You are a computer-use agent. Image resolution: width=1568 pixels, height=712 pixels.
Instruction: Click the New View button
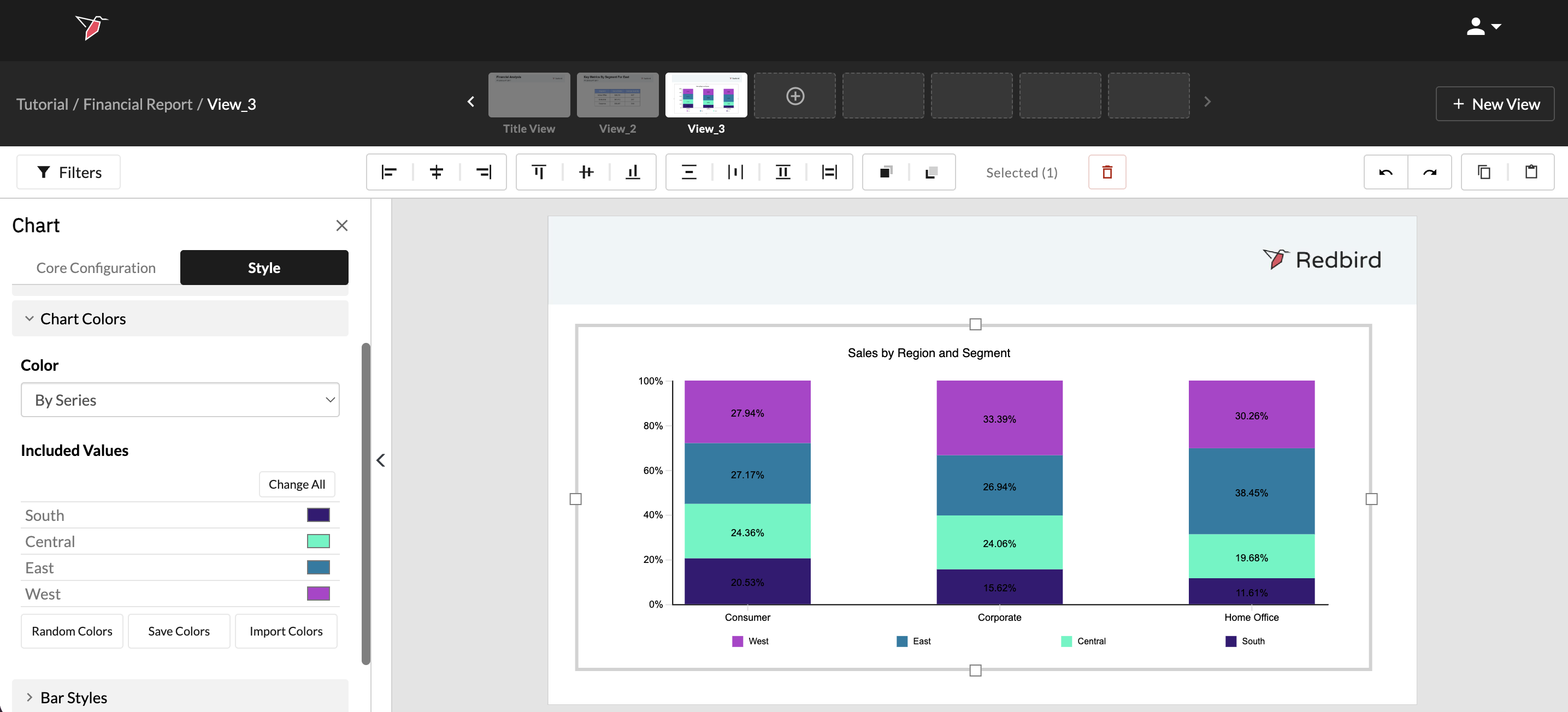(x=1495, y=104)
